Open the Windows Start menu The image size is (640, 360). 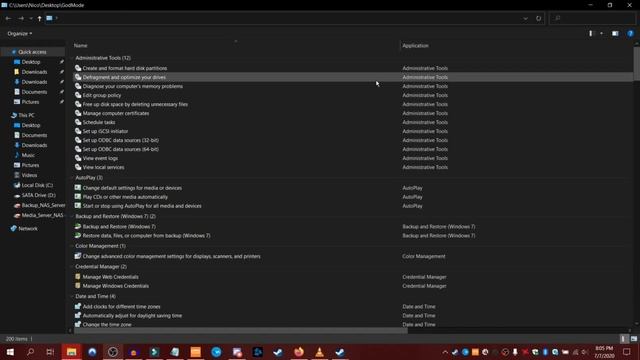(x=10, y=352)
